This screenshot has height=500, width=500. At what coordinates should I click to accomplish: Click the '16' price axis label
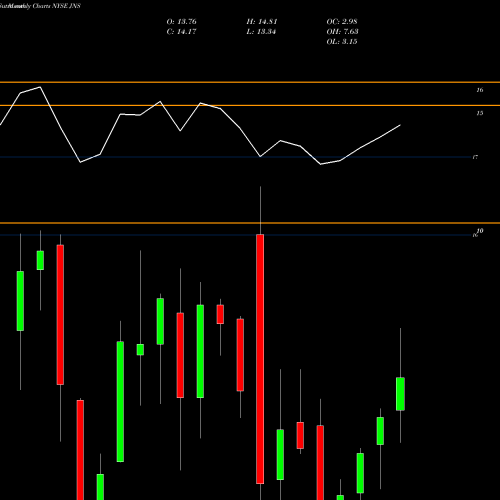pyautogui.click(x=479, y=90)
